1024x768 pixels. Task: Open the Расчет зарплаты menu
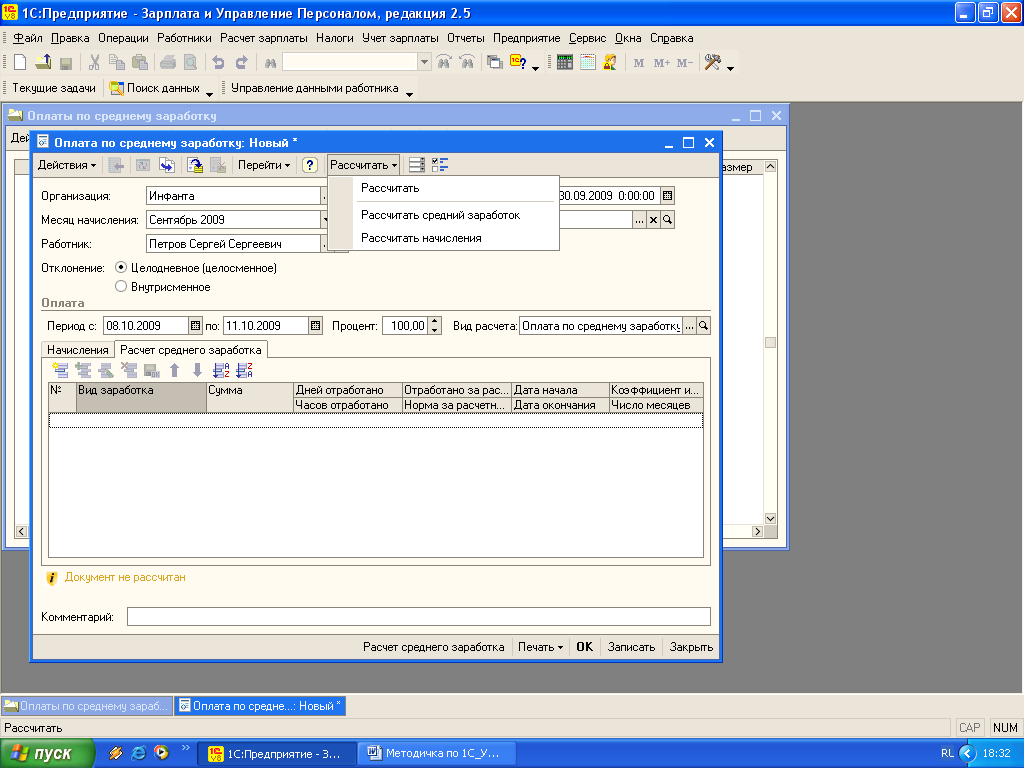tap(264, 38)
